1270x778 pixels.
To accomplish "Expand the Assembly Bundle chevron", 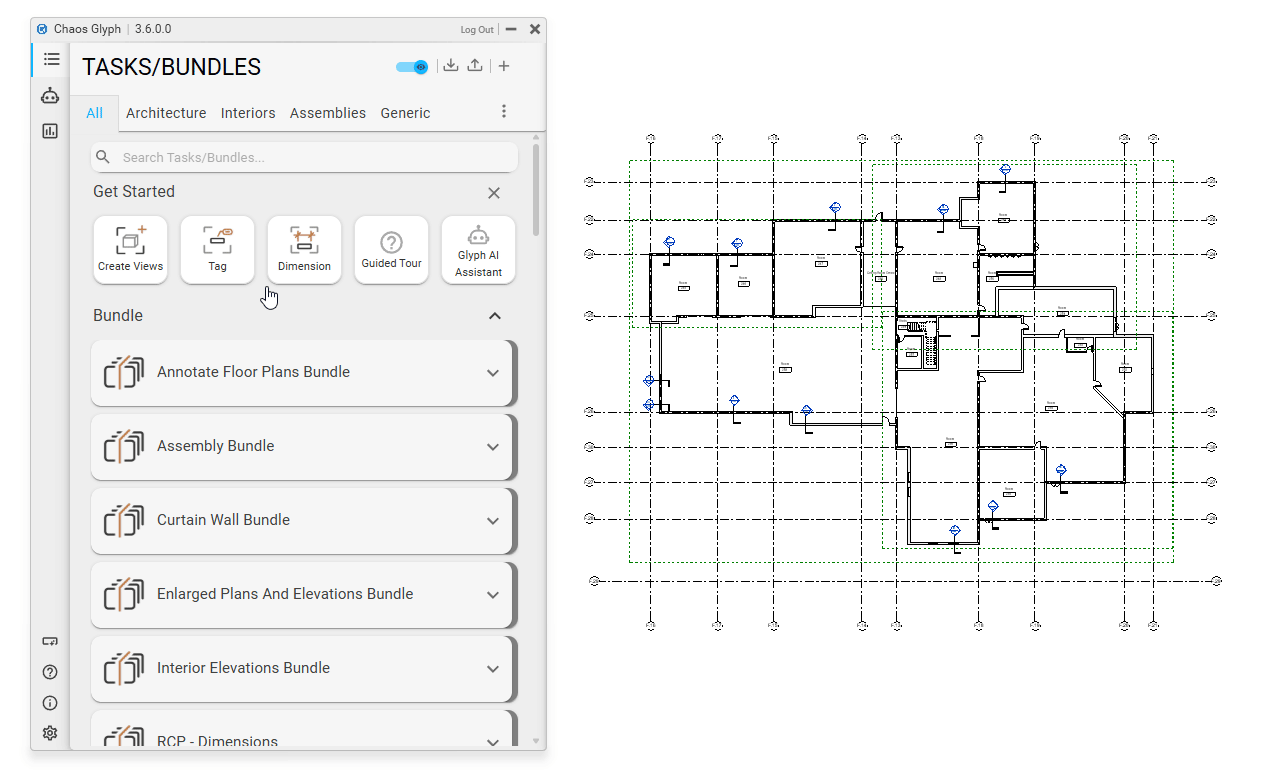I will coord(492,447).
